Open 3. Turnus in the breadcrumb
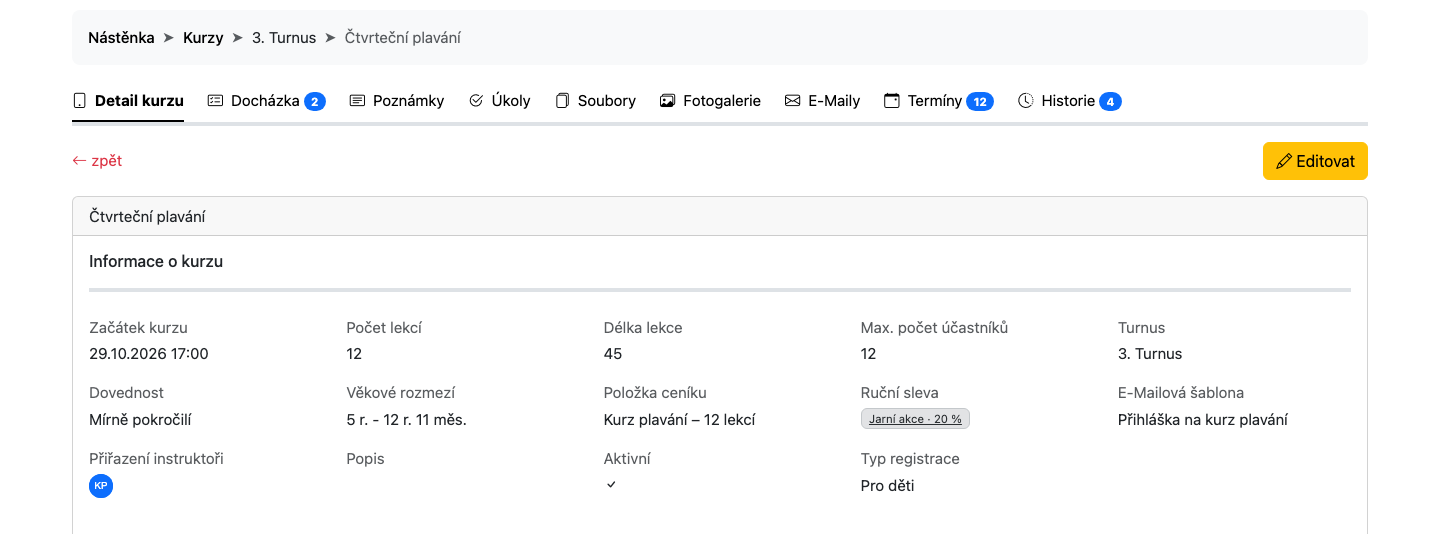This screenshot has height=534, width=1440. point(284,38)
